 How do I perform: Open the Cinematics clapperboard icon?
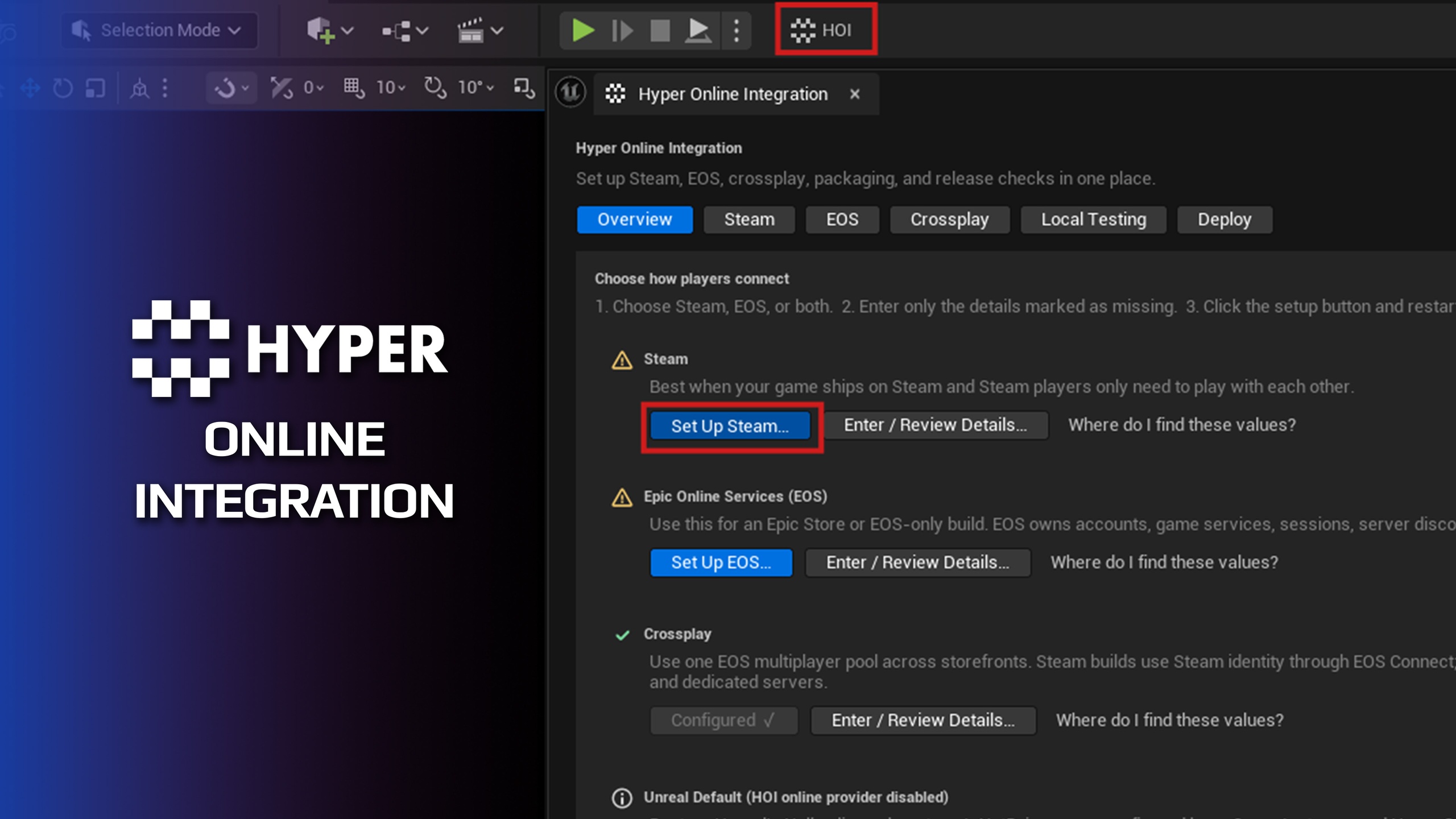point(471,30)
